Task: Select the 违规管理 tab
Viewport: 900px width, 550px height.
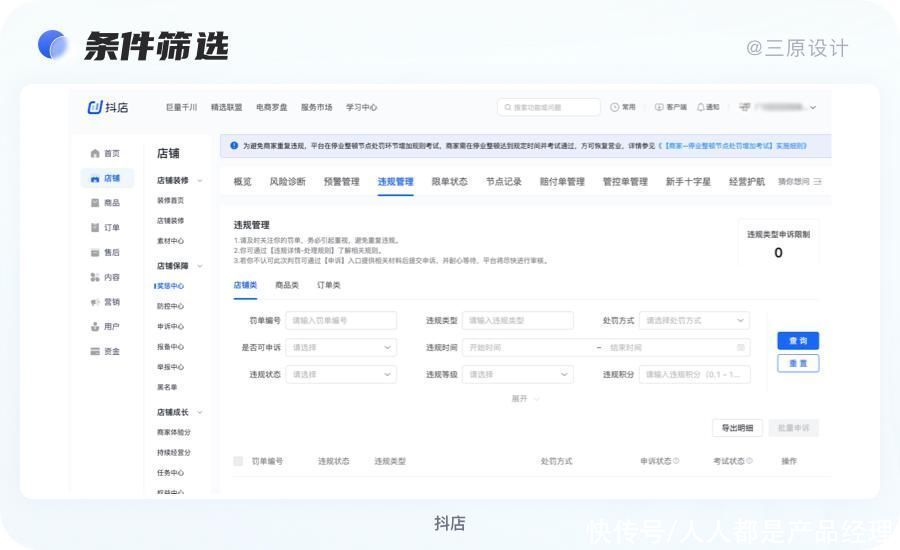Action: click(x=395, y=181)
